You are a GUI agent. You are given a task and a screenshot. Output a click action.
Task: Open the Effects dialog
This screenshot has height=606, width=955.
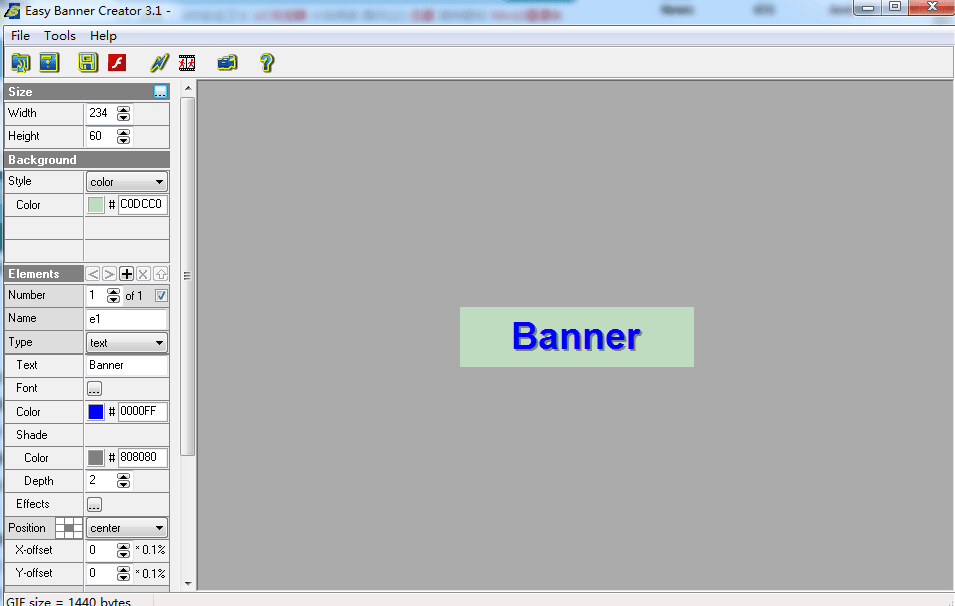(94, 504)
